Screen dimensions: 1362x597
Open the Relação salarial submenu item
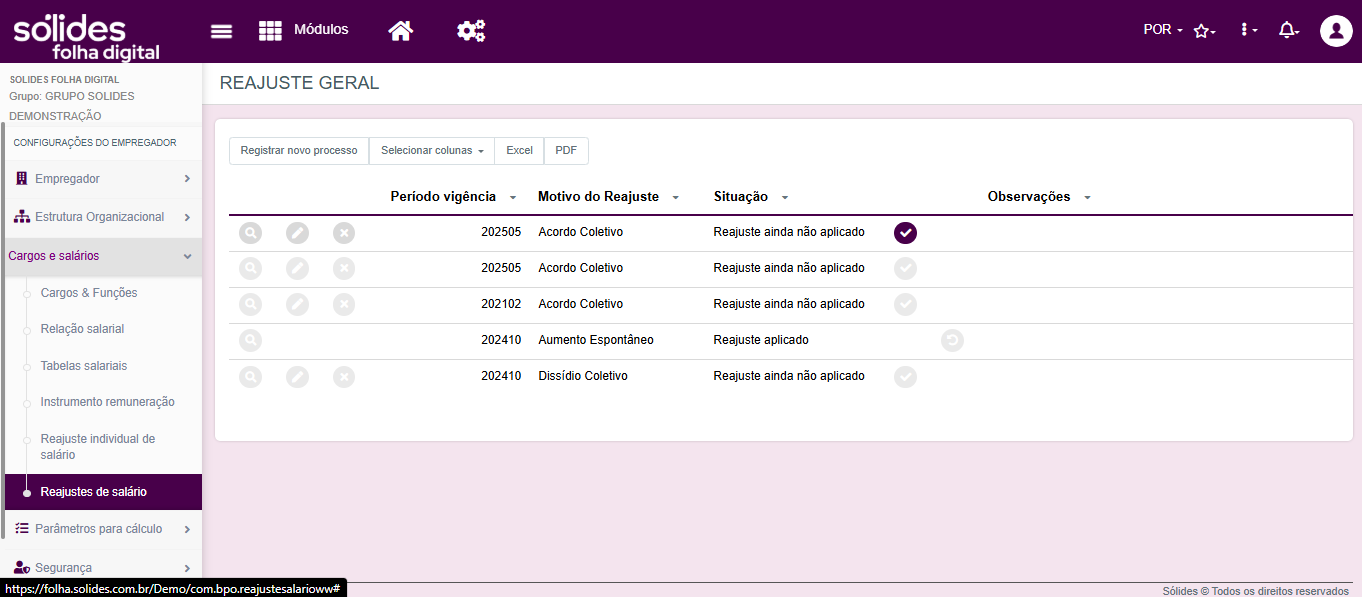pos(82,329)
